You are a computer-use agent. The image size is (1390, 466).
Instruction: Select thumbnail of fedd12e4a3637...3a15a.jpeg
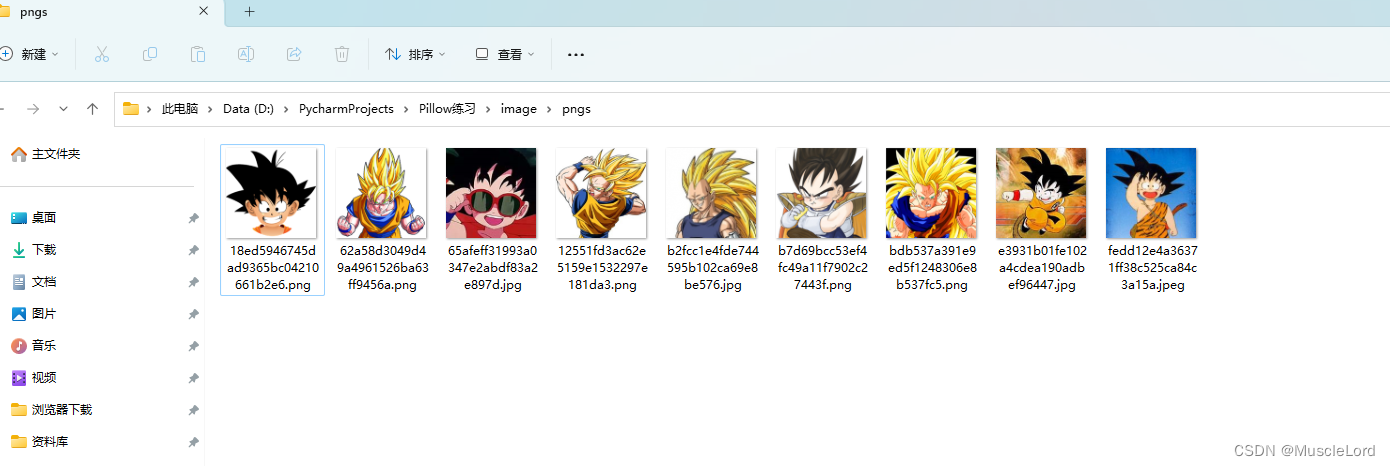point(1151,193)
